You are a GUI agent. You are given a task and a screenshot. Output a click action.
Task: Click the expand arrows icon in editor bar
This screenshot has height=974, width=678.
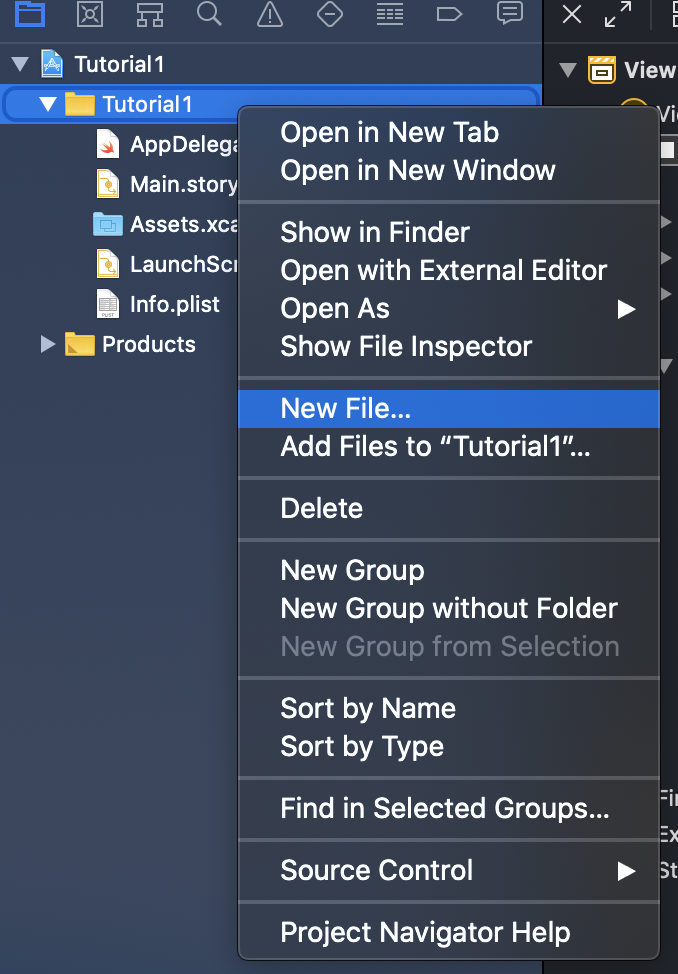[x=618, y=14]
